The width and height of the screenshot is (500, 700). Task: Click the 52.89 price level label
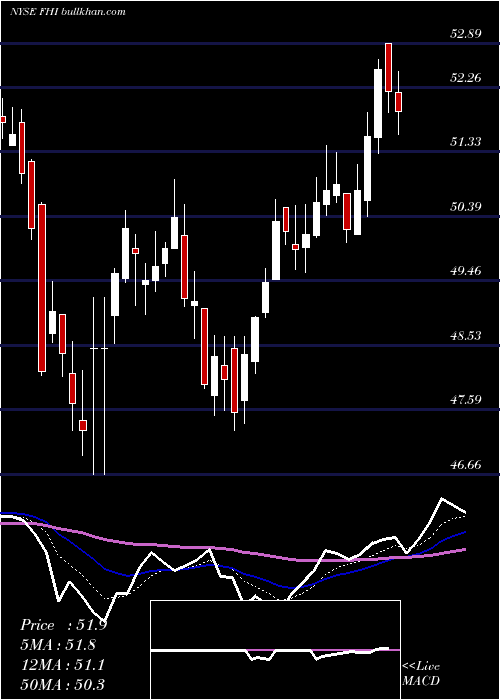(466, 34)
